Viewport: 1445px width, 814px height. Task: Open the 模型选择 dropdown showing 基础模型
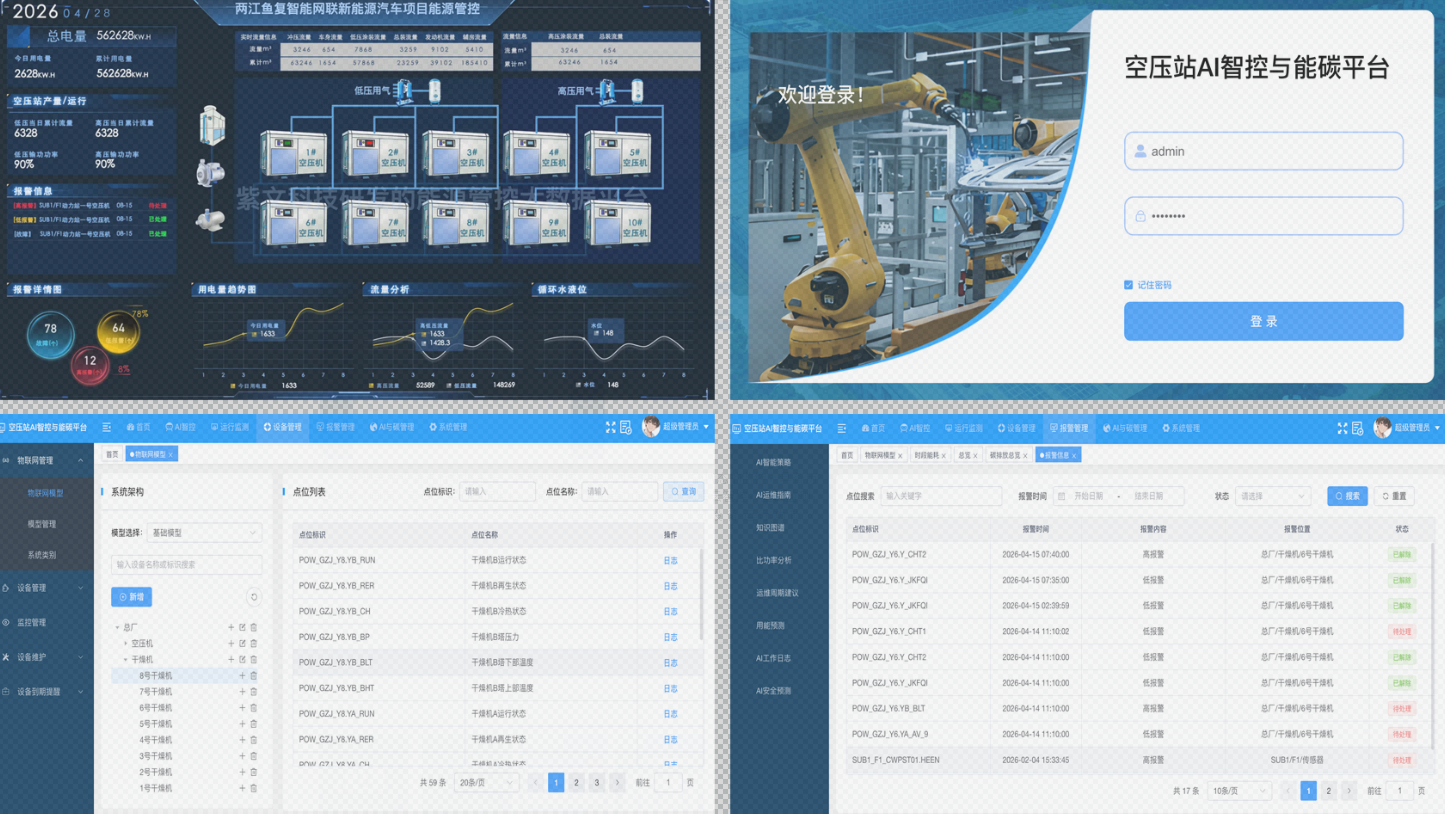click(x=204, y=533)
